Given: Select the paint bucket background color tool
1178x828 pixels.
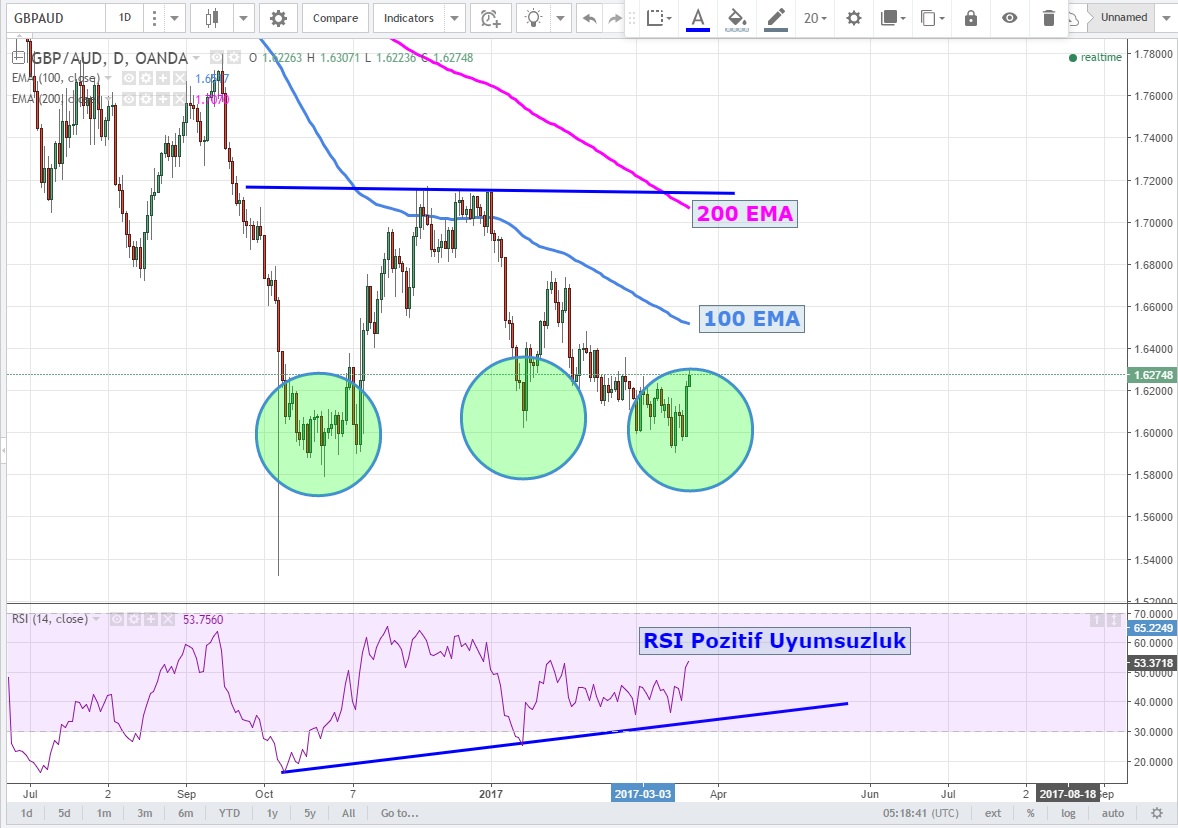Looking at the screenshot, I should click(x=737, y=18).
